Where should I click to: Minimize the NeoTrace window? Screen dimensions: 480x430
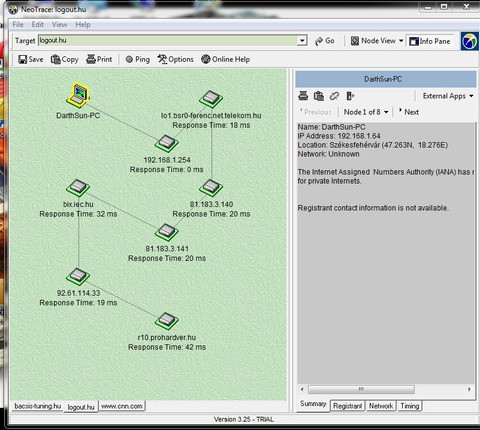click(x=428, y=7)
